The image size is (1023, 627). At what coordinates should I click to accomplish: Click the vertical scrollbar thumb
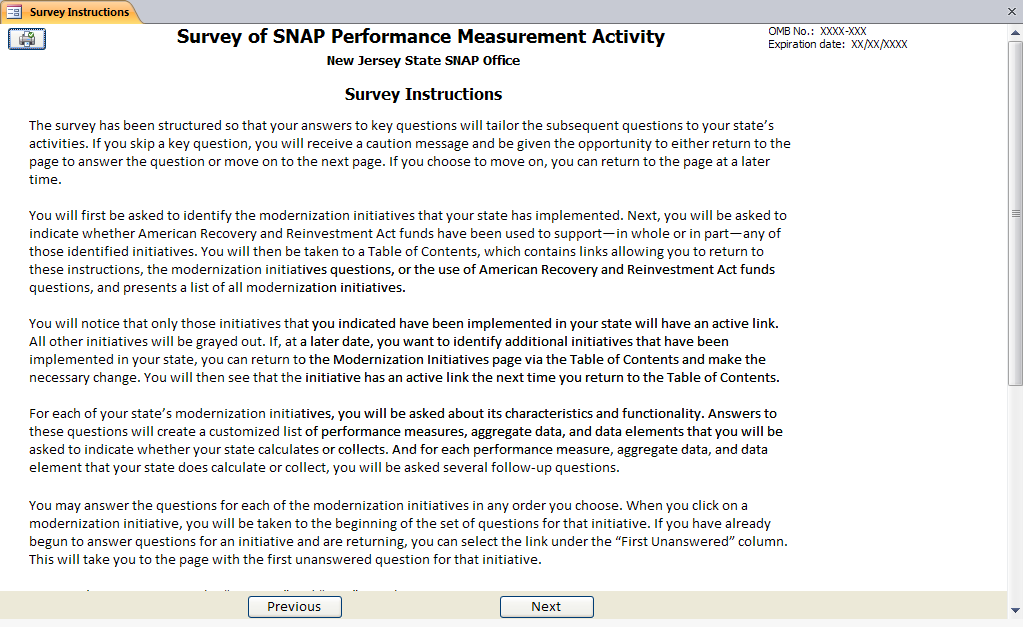pos(1015,213)
